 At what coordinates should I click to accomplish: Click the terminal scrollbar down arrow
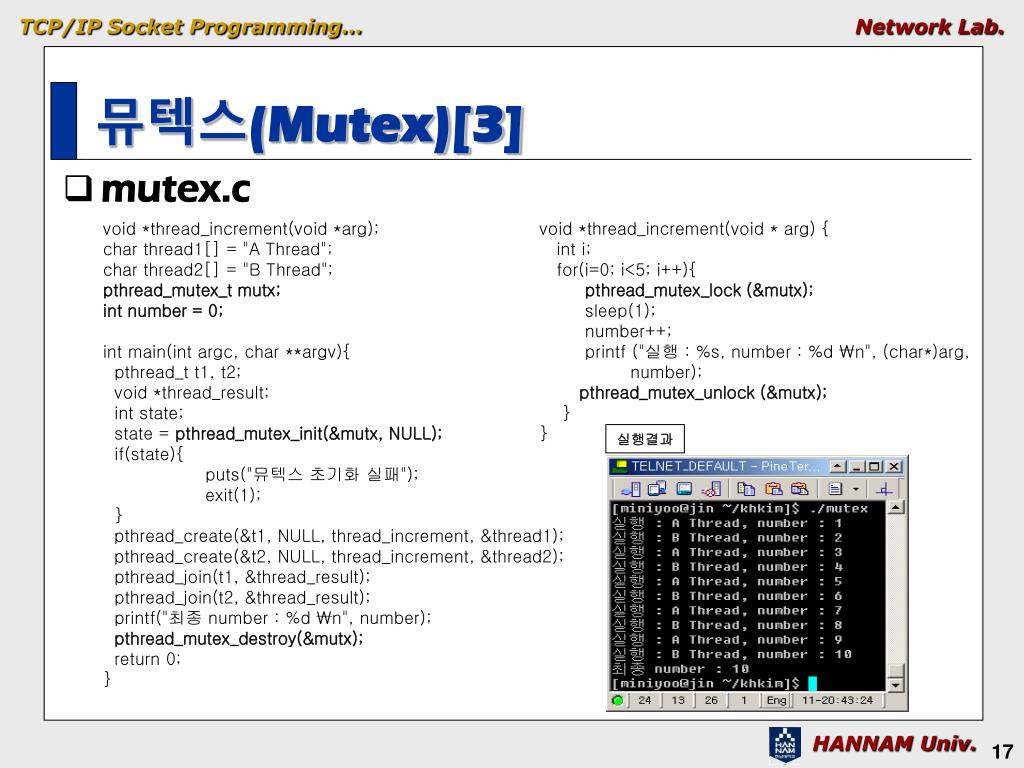point(896,684)
